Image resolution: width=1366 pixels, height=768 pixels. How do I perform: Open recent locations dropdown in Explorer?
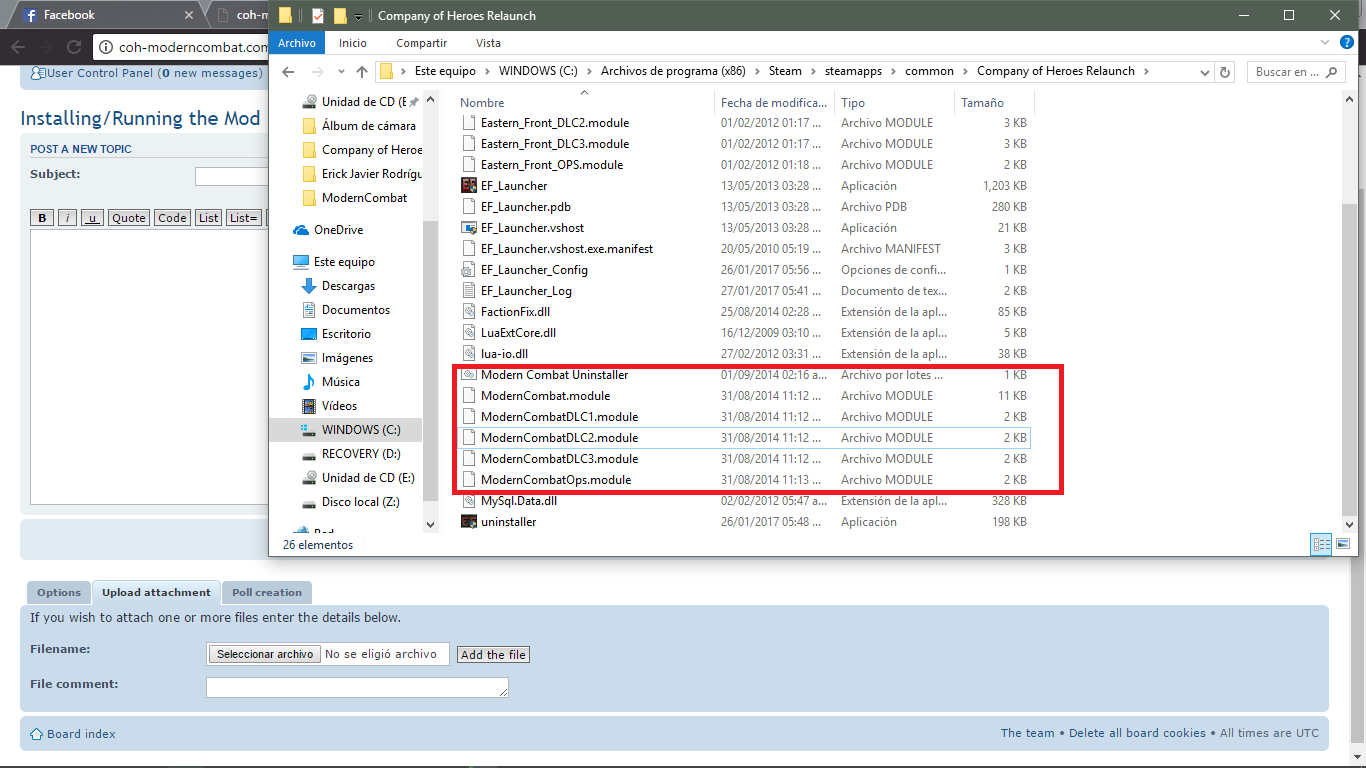click(343, 72)
